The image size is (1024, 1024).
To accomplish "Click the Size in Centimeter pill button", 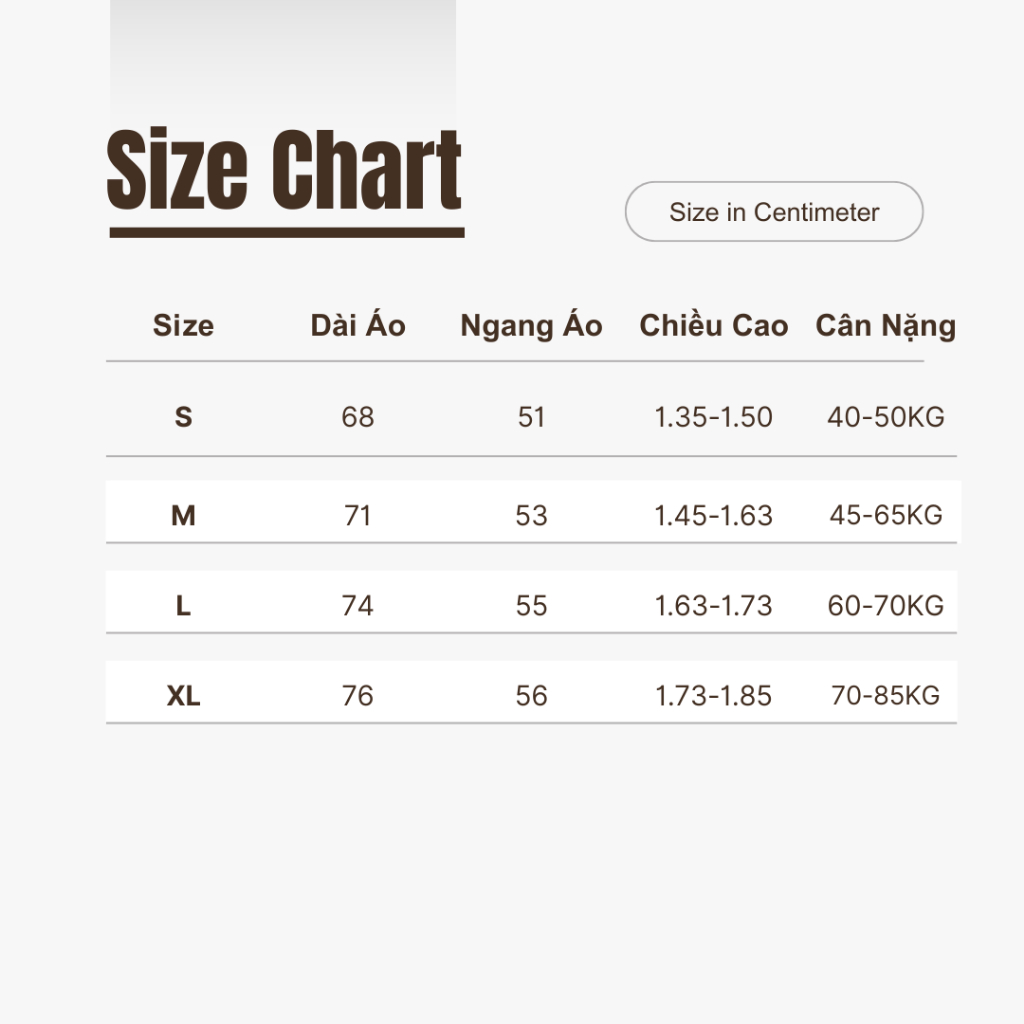I will 774,212.
